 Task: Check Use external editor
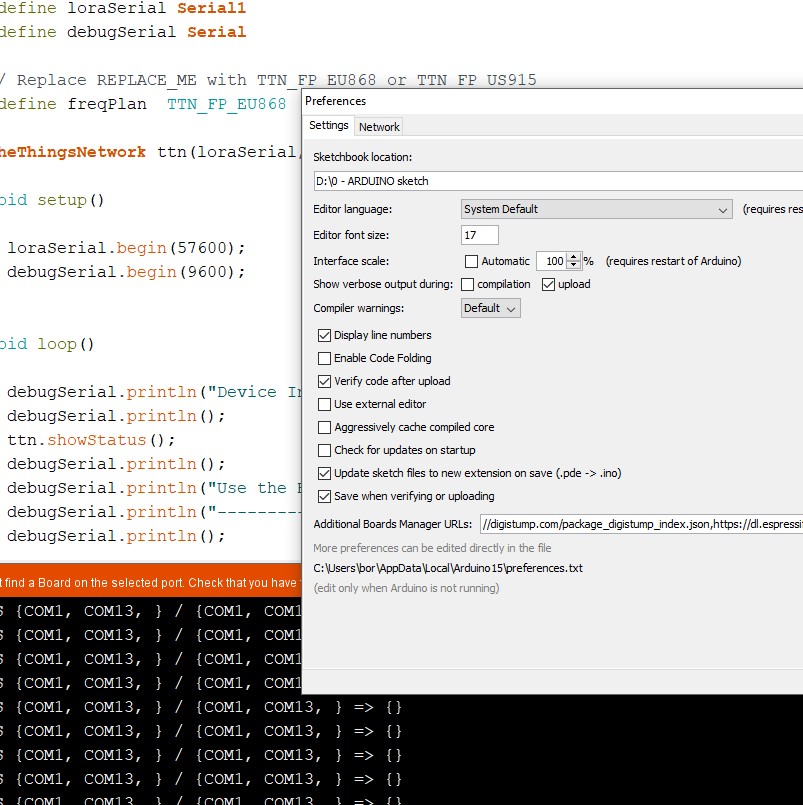pyautogui.click(x=324, y=405)
